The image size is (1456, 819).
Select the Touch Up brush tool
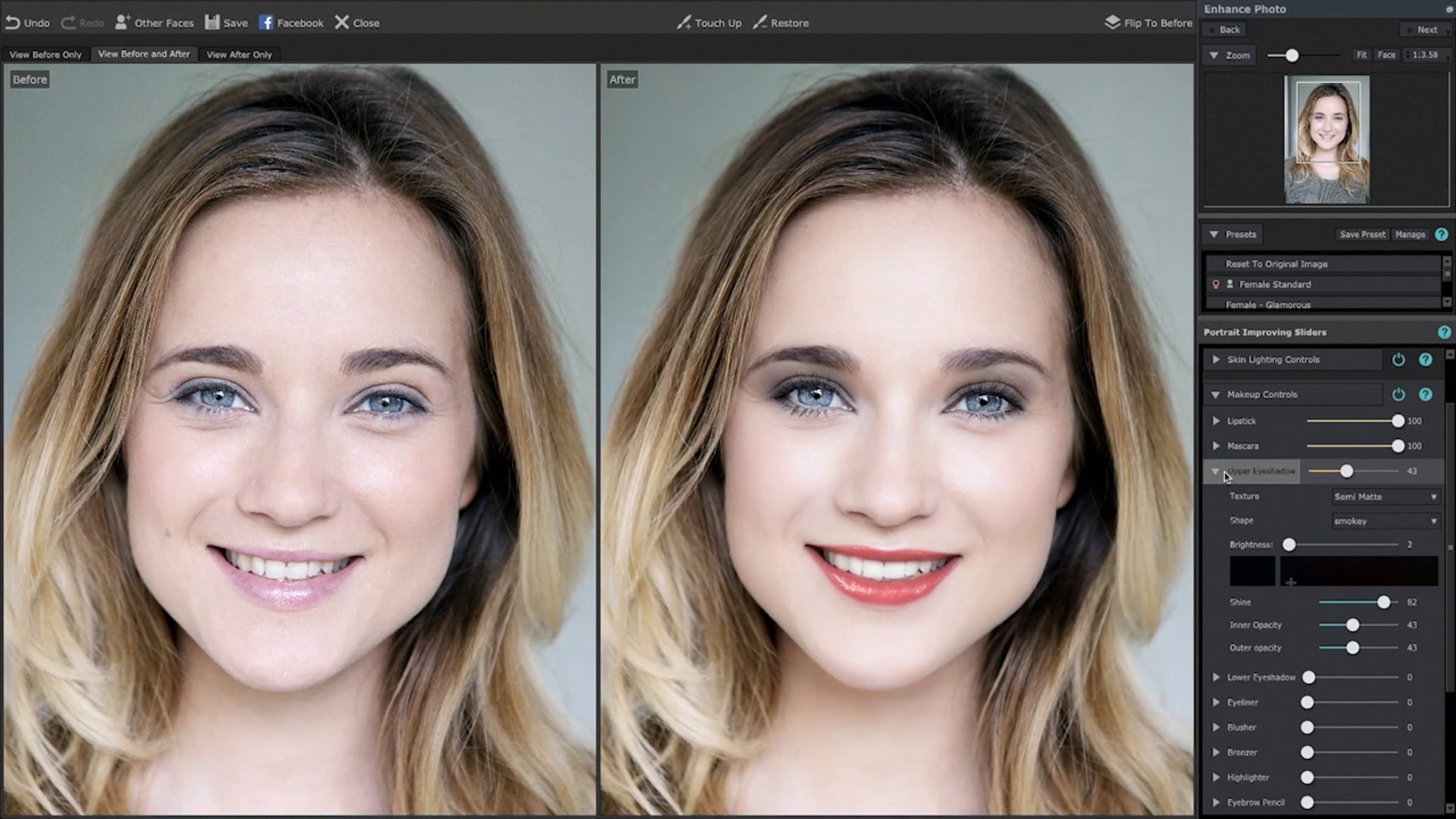coord(684,22)
